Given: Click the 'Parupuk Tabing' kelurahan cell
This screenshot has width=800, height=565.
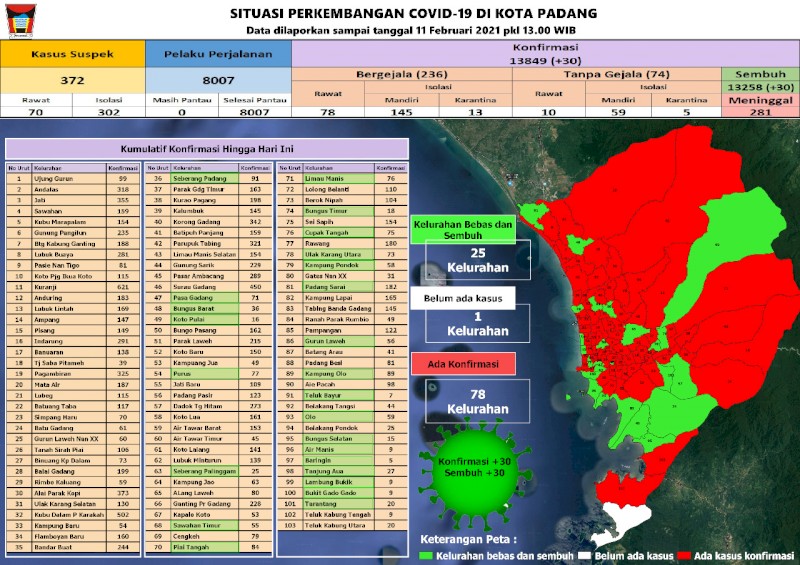Looking at the screenshot, I should (x=205, y=243).
